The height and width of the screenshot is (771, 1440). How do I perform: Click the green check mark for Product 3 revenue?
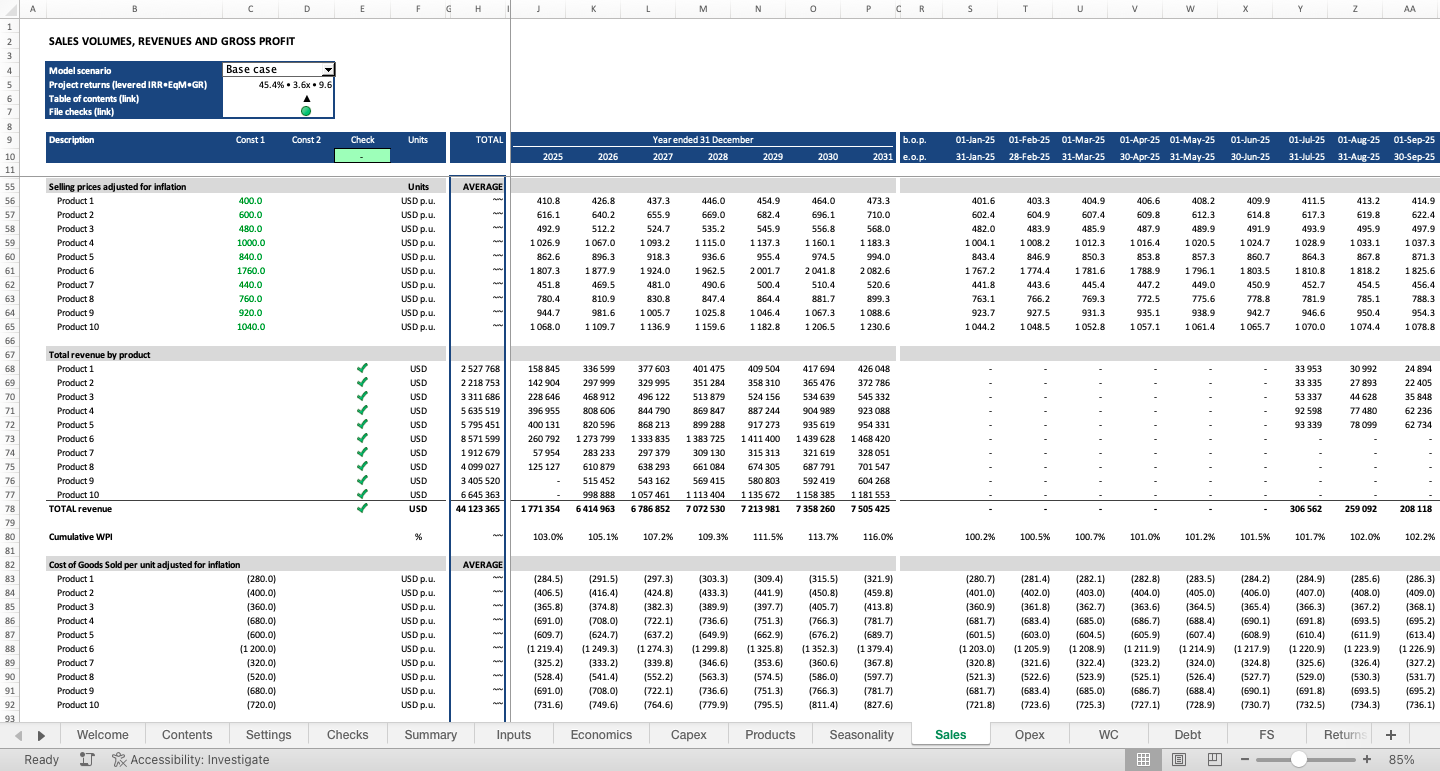point(362,397)
